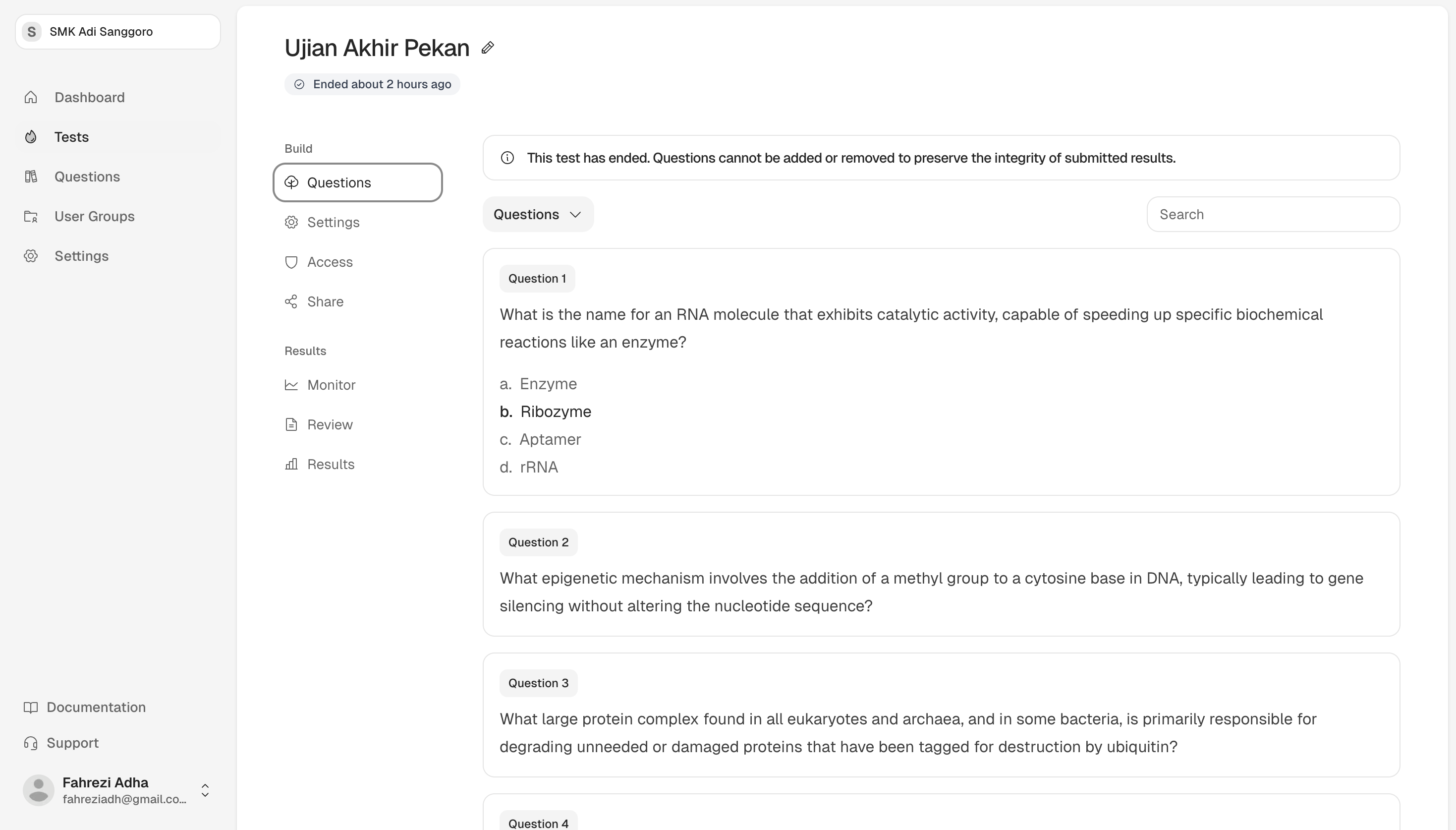Click the Search field above questions
This screenshot has height=830, width=1456.
1273,214
